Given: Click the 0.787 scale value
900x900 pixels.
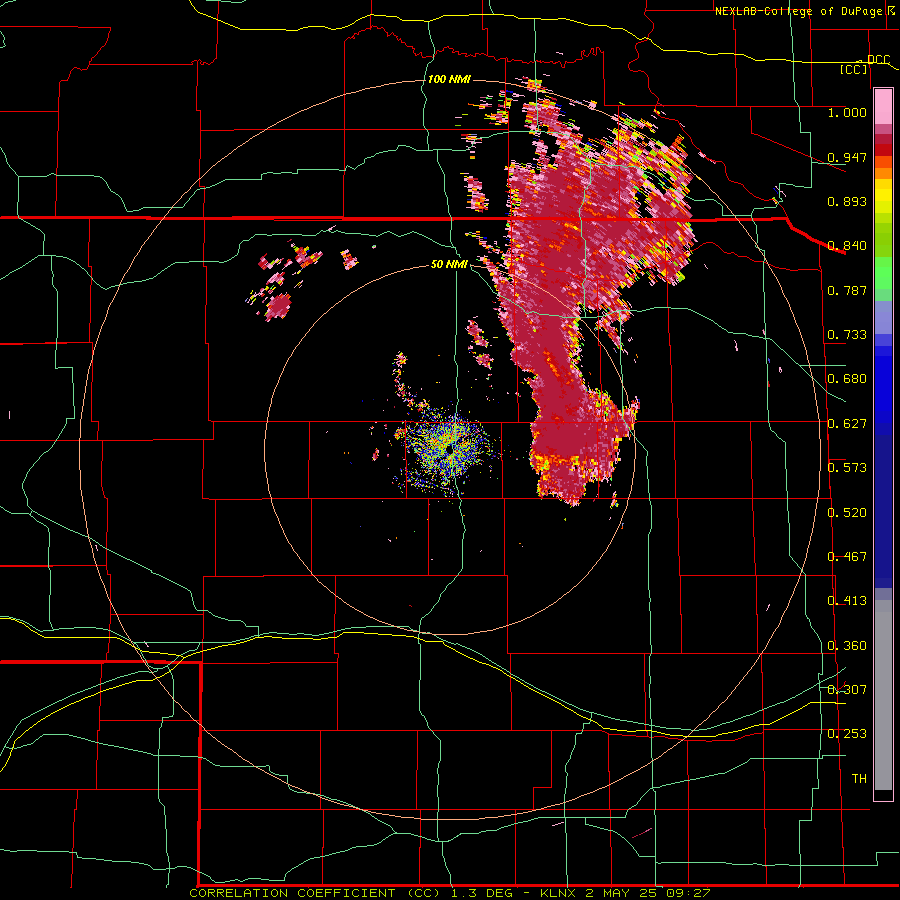Looking at the screenshot, I should tap(847, 290).
